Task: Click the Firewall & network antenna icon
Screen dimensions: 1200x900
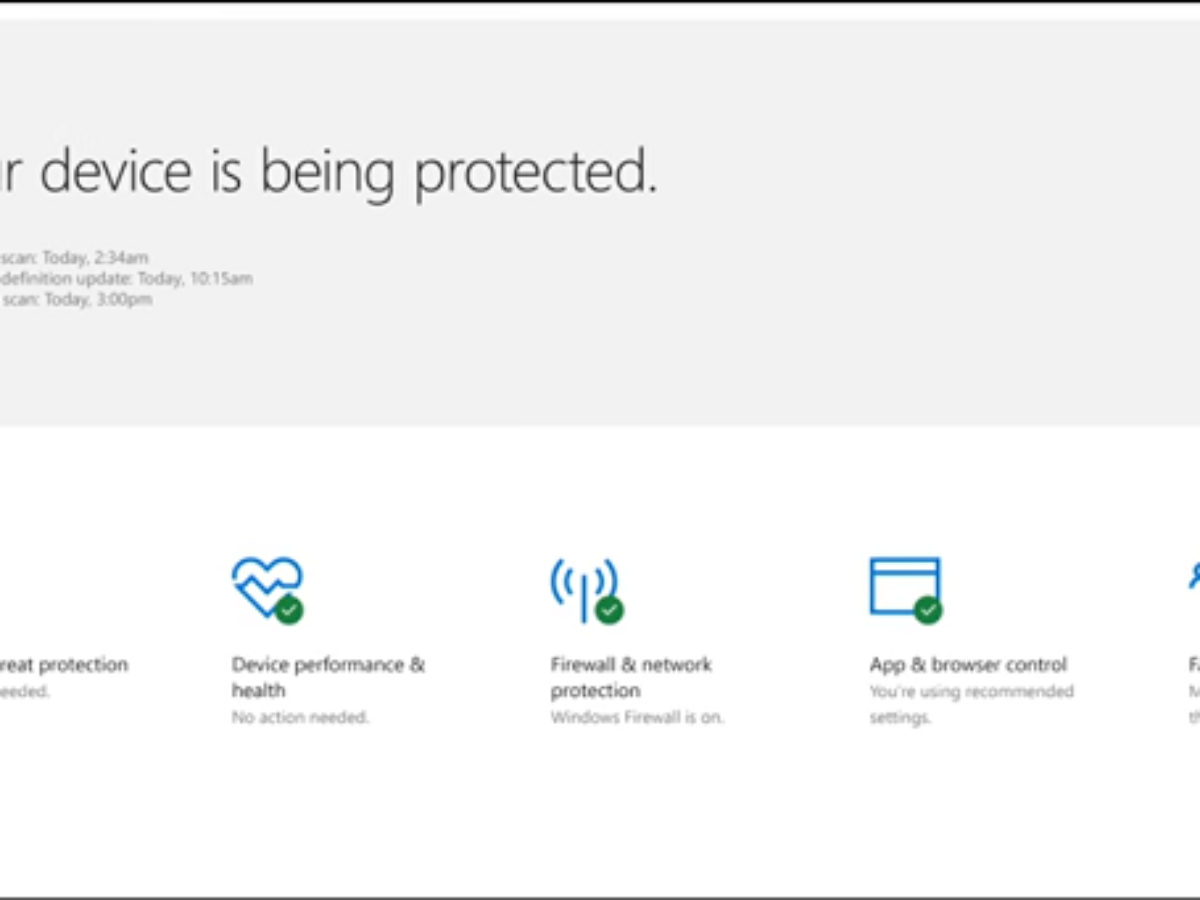Action: coord(586,588)
